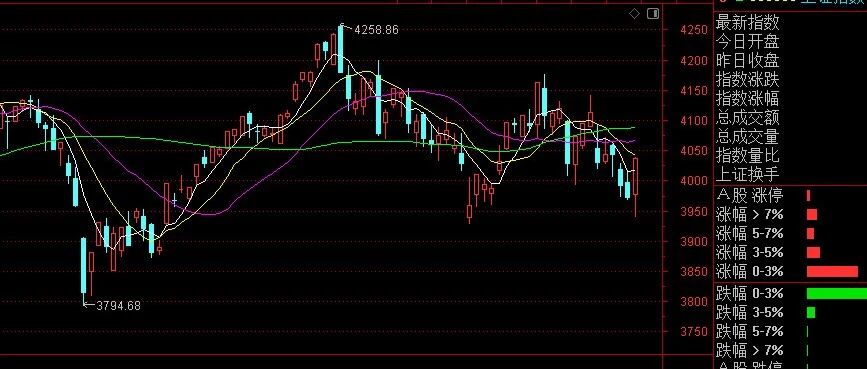
Task: Click the 3750 price axis label
Action: (695, 332)
